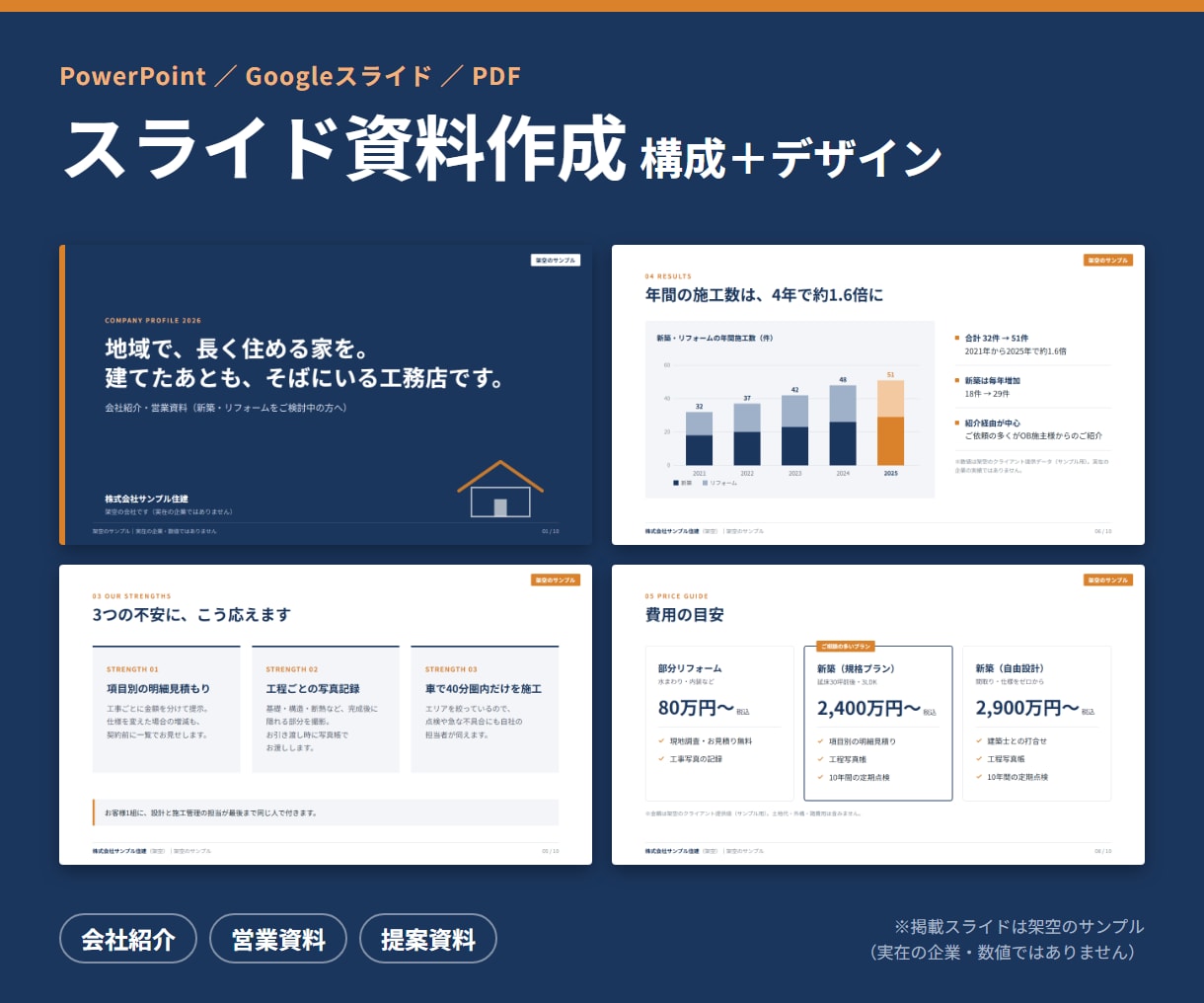Click the line 建てたあとも、そばにいる工務店です。

point(305,378)
